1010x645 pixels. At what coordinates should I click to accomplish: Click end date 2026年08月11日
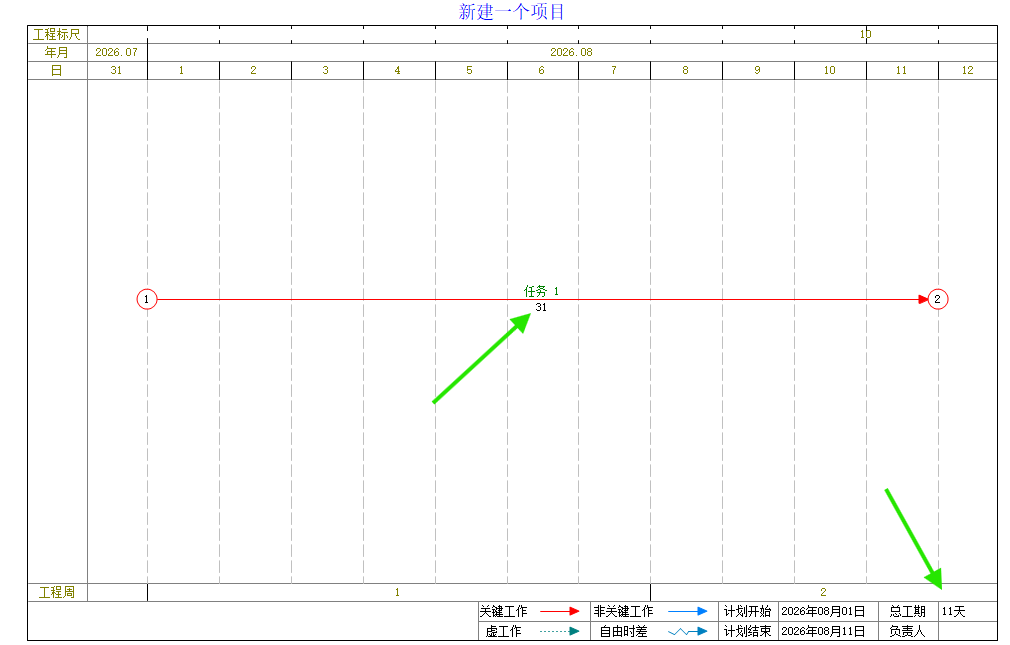(823, 631)
